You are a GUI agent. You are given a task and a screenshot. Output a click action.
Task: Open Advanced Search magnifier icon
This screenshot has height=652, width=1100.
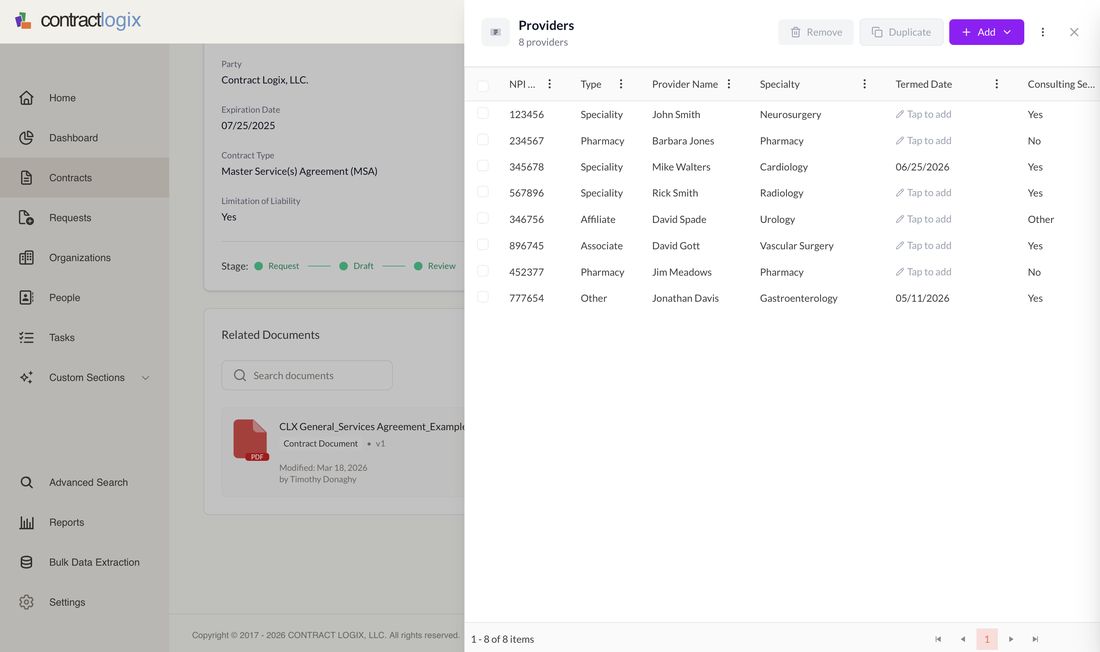point(27,482)
